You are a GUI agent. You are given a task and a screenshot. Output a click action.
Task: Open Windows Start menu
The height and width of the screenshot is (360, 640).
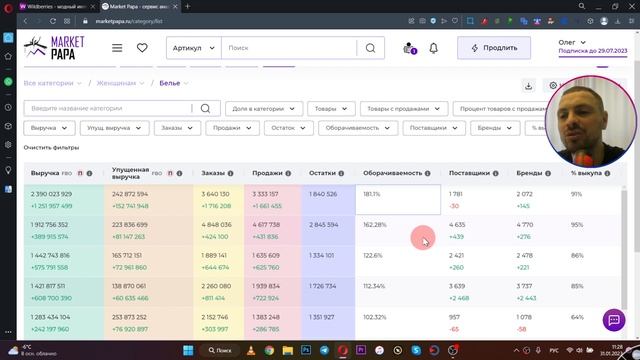(188, 350)
